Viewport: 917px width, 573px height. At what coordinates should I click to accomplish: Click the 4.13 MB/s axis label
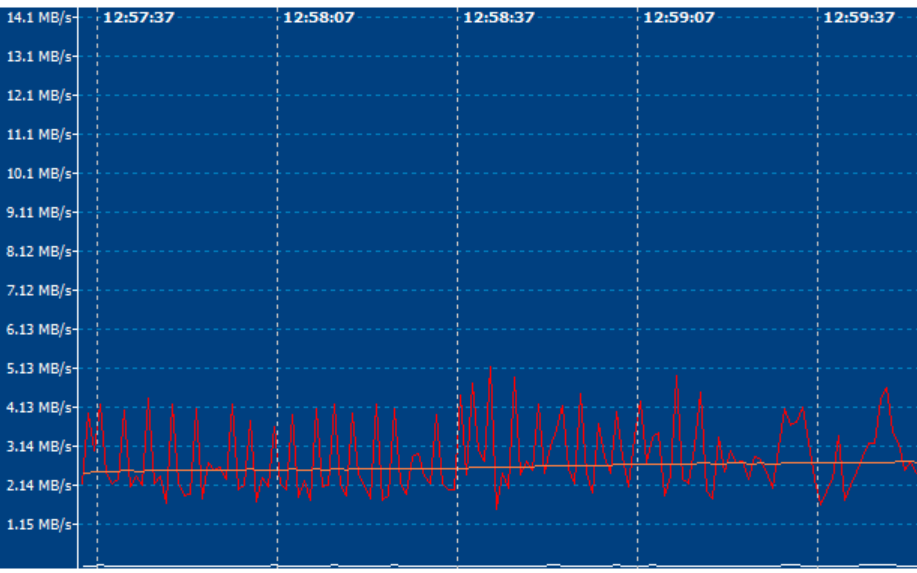[x=39, y=407]
